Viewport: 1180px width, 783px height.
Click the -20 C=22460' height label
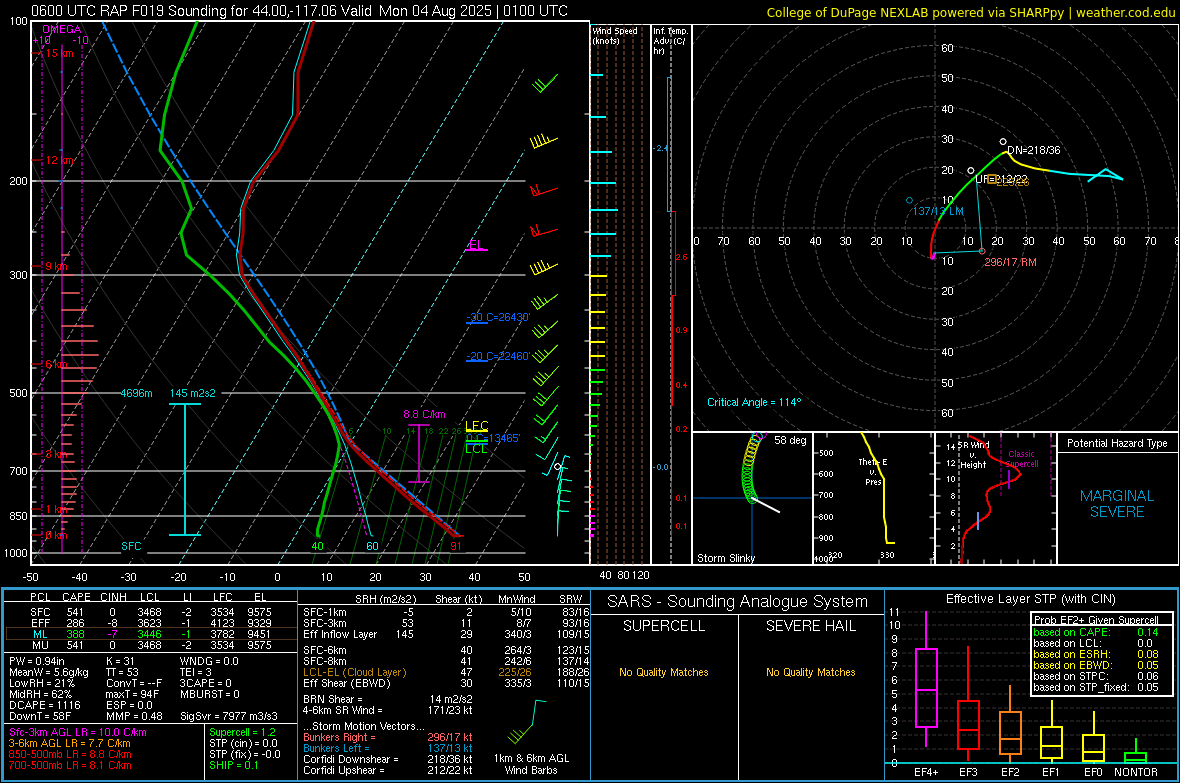tap(498, 356)
